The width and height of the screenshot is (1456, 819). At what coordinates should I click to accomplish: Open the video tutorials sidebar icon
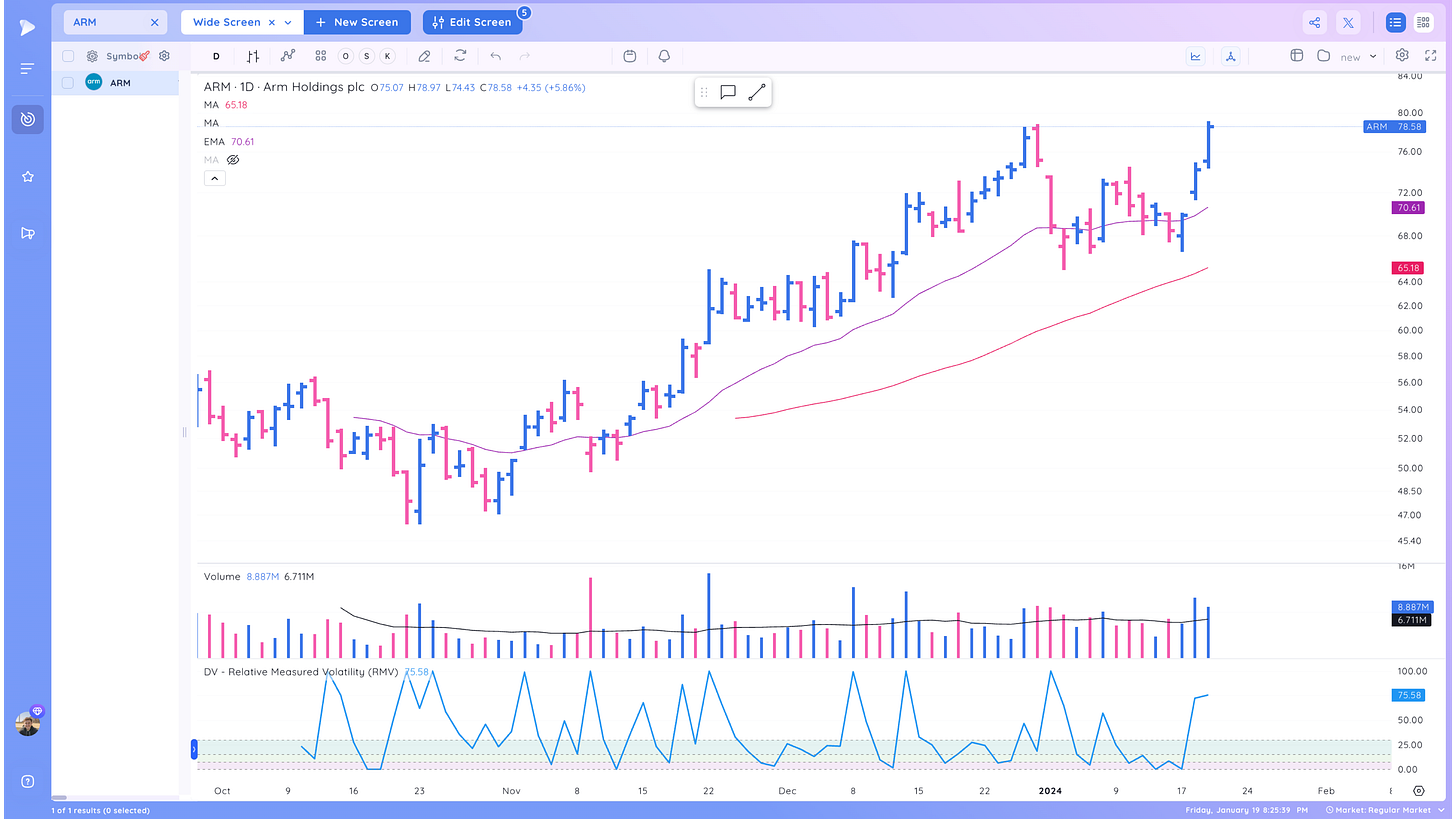tap(27, 233)
